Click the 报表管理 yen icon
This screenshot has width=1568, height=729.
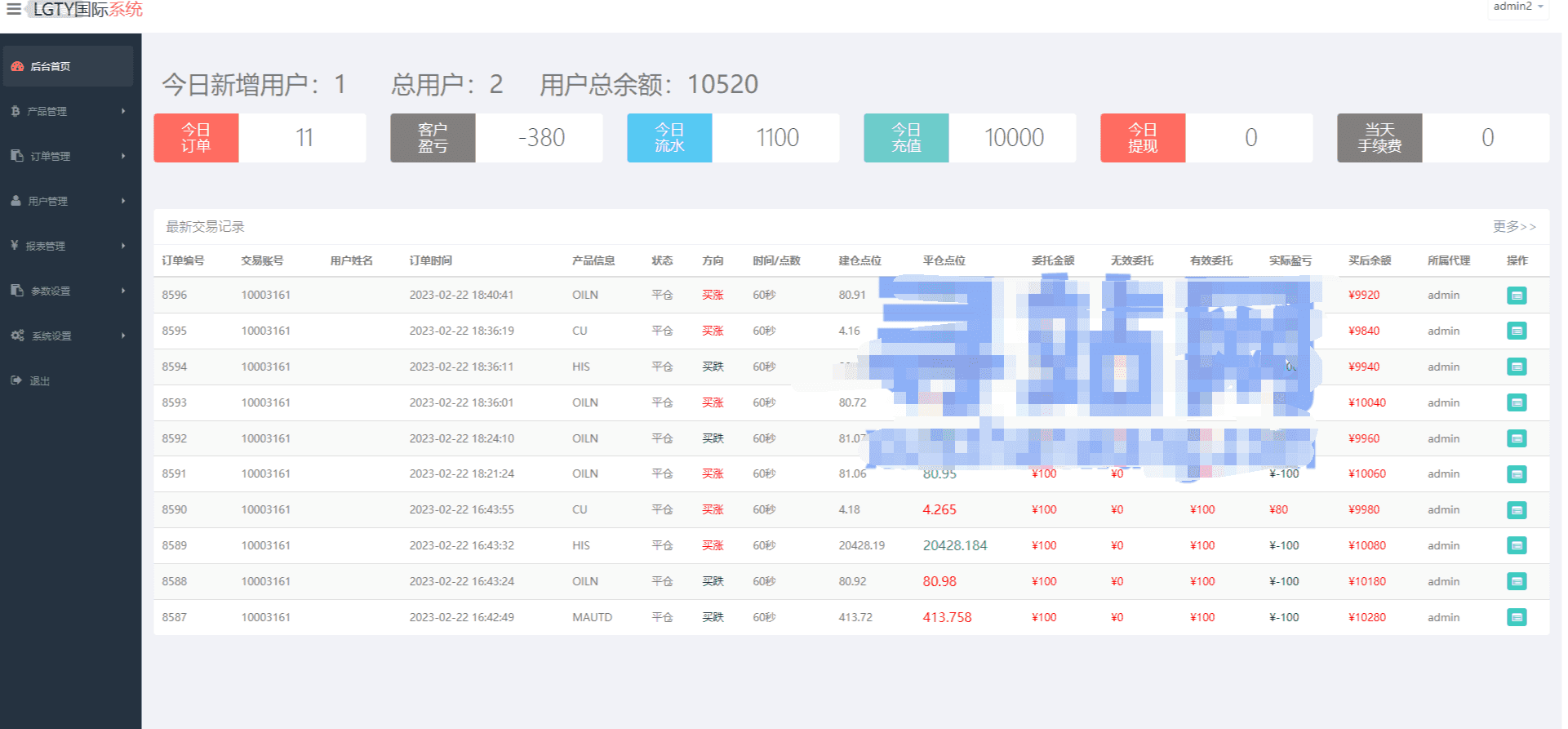15,245
